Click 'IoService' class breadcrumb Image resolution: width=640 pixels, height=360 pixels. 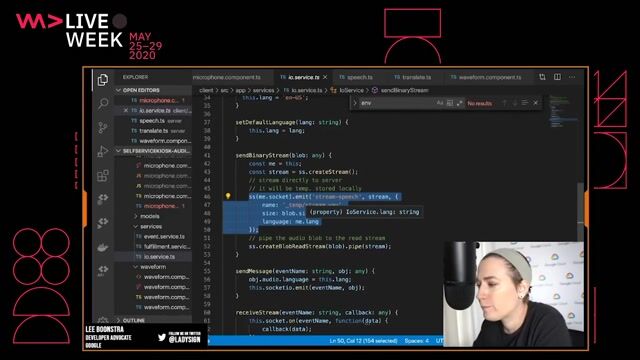coord(351,90)
